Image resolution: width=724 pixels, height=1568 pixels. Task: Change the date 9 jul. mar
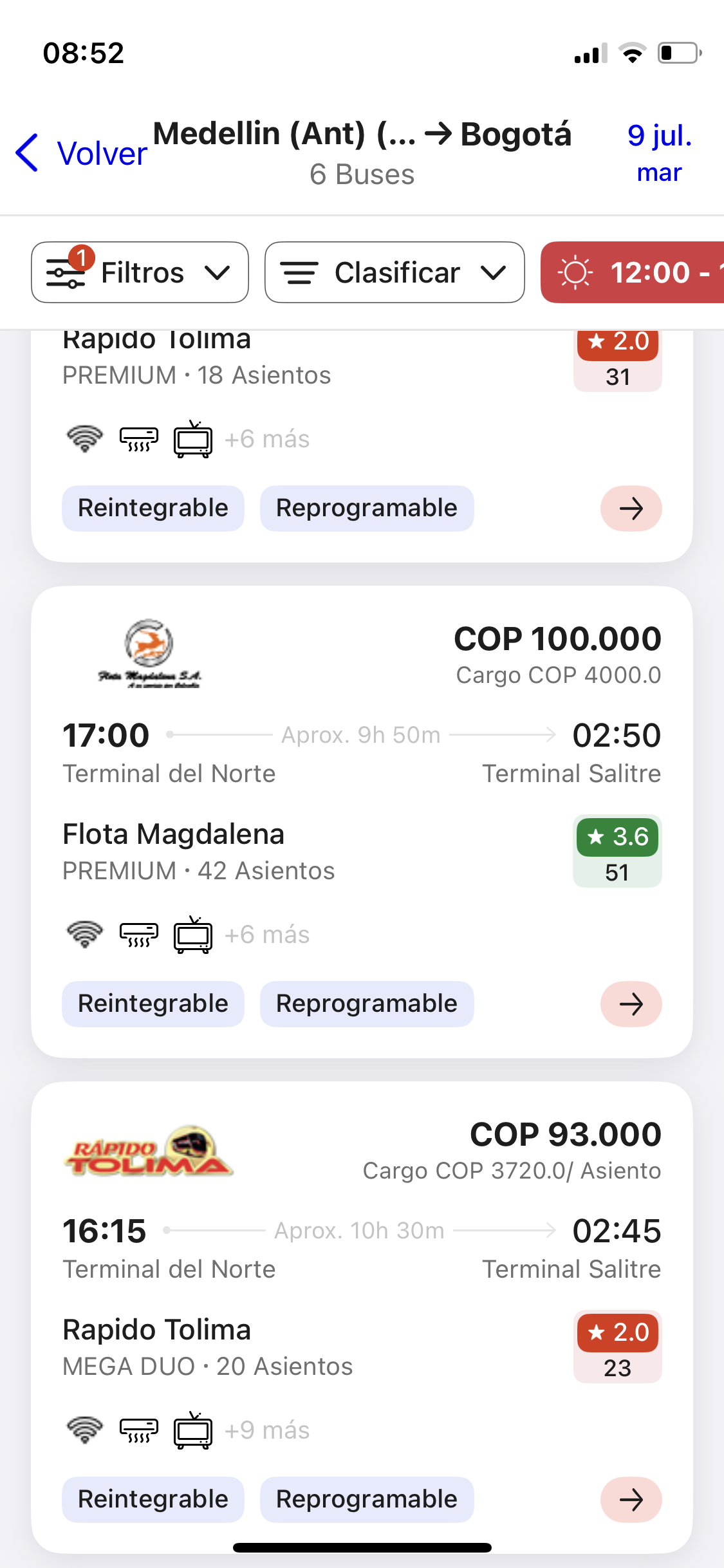tap(660, 153)
